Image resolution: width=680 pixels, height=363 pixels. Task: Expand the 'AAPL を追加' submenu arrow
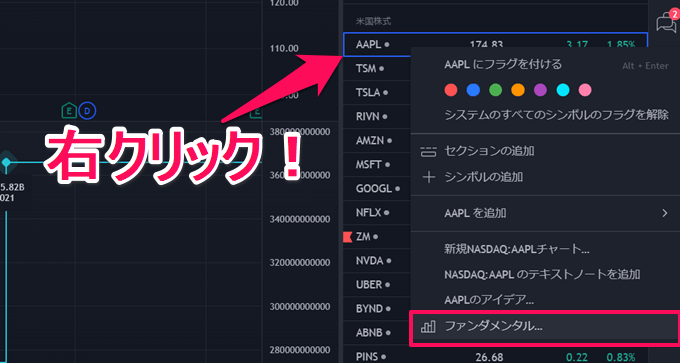664,213
